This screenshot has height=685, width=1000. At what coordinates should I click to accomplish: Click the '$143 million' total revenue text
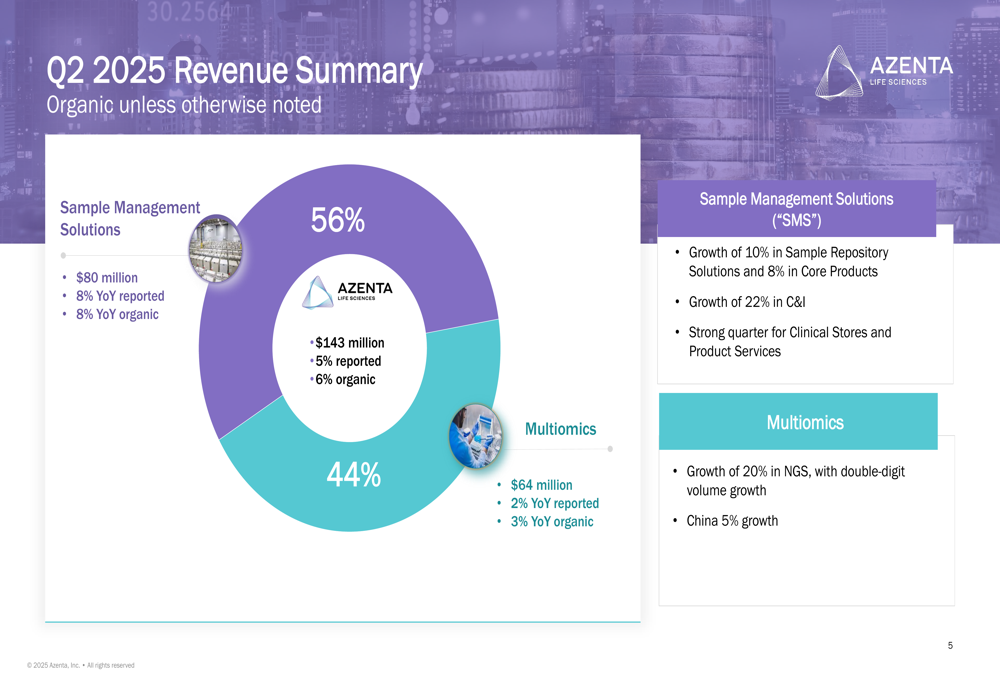349,343
